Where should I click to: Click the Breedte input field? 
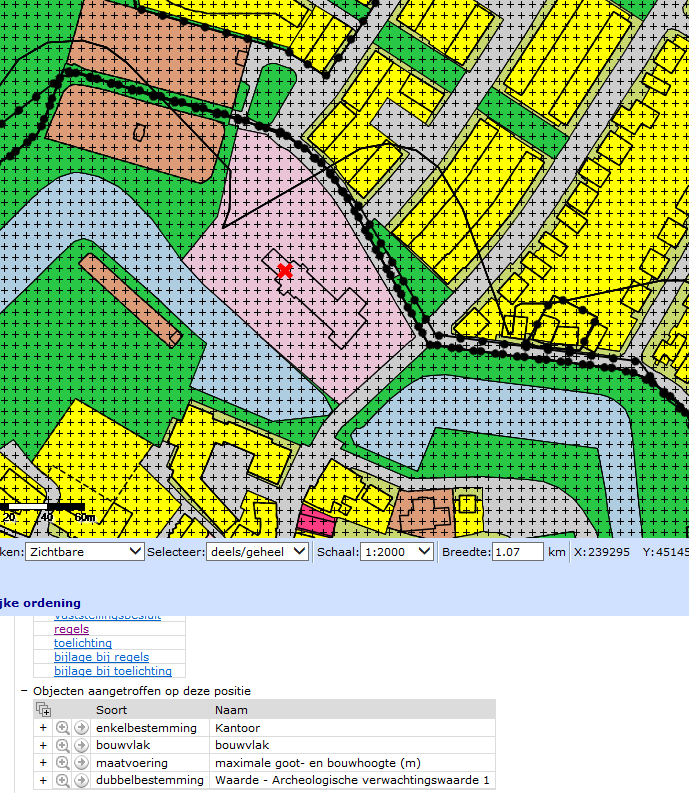coord(517,551)
